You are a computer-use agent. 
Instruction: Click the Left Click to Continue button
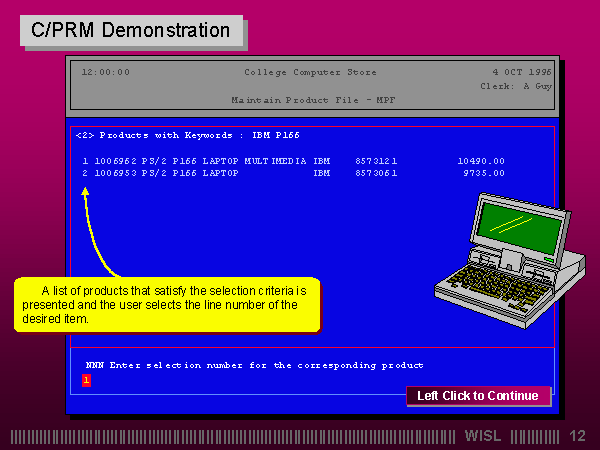477,396
